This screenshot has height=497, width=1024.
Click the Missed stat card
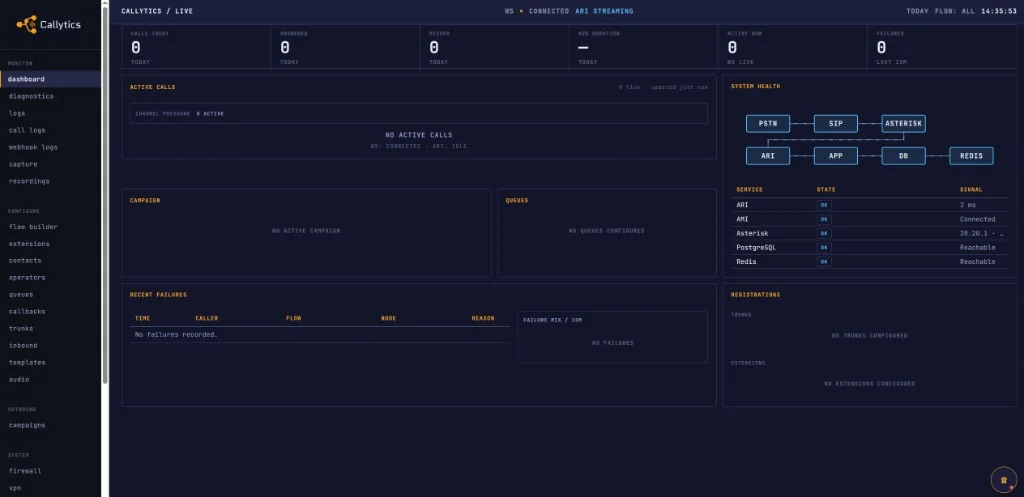[x=494, y=47]
